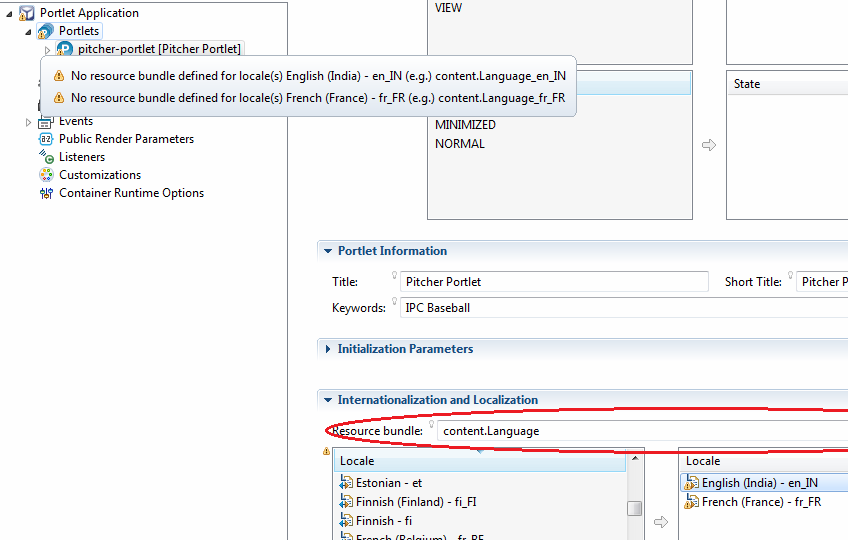Click the Estonian - et locale icon
Screen dimensions: 848x540
[x=346, y=483]
